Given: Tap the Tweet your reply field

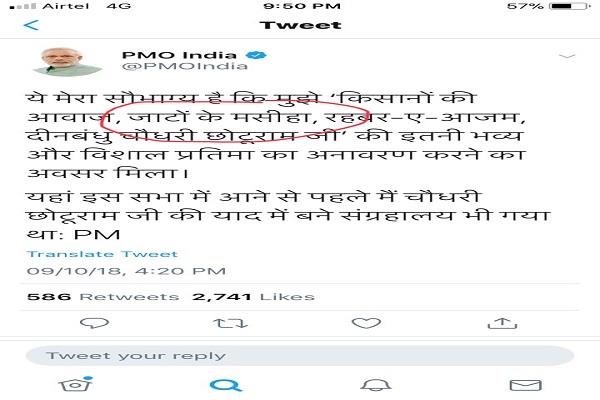Looking at the screenshot, I should [x=300, y=356].
